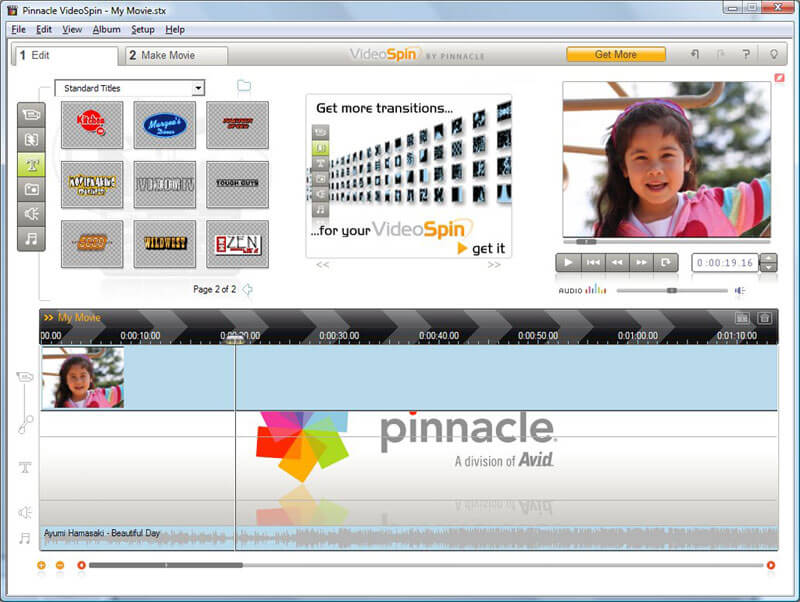Click the folder icon above the titles panel
800x602 pixels.
tap(243, 88)
